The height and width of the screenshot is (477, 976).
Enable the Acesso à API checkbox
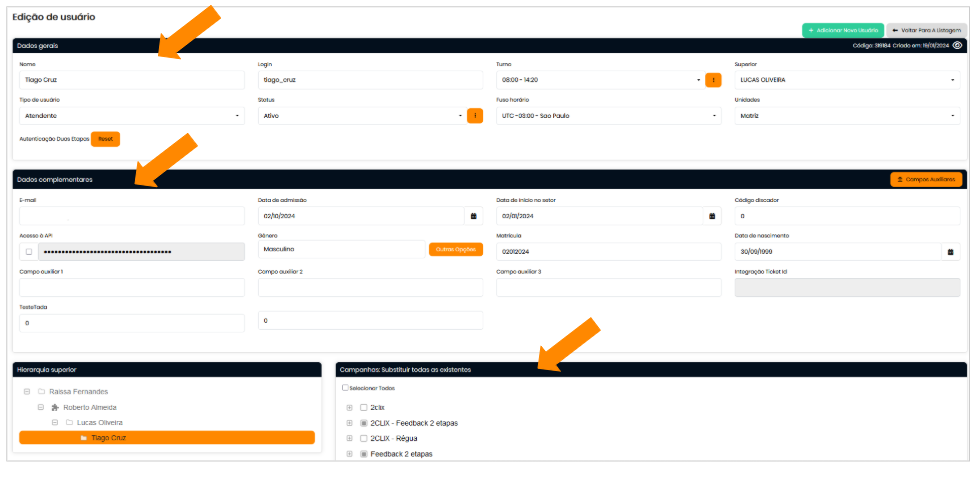click(x=29, y=252)
